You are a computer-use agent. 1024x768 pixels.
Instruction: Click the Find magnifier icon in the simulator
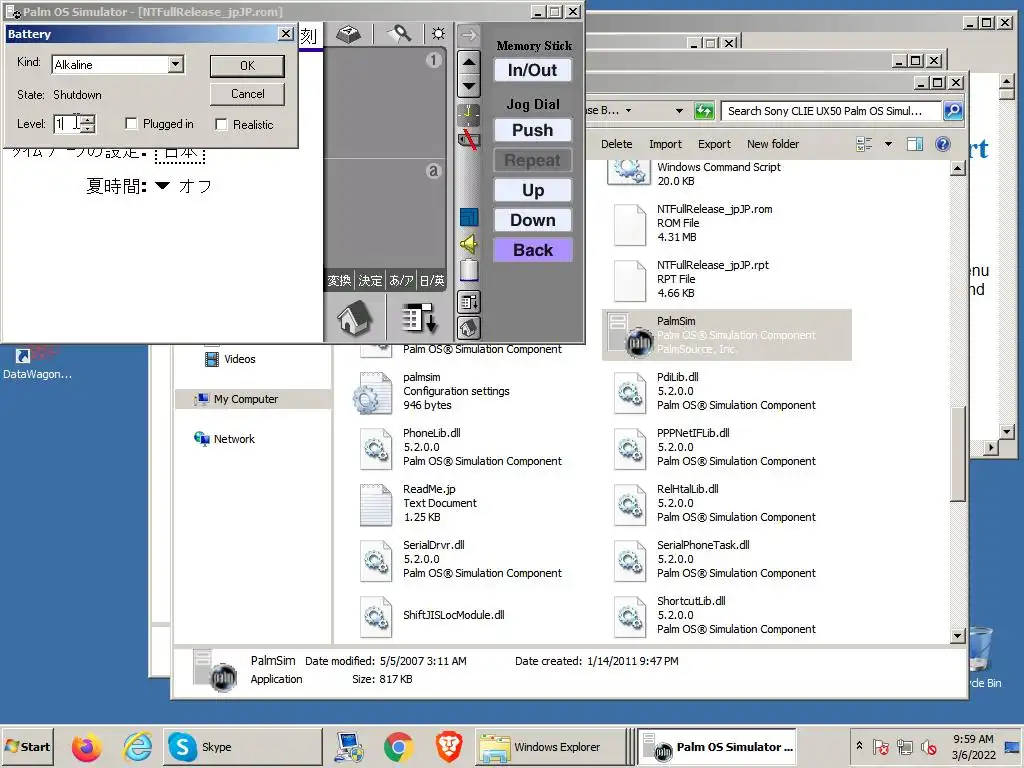[399, 34]
